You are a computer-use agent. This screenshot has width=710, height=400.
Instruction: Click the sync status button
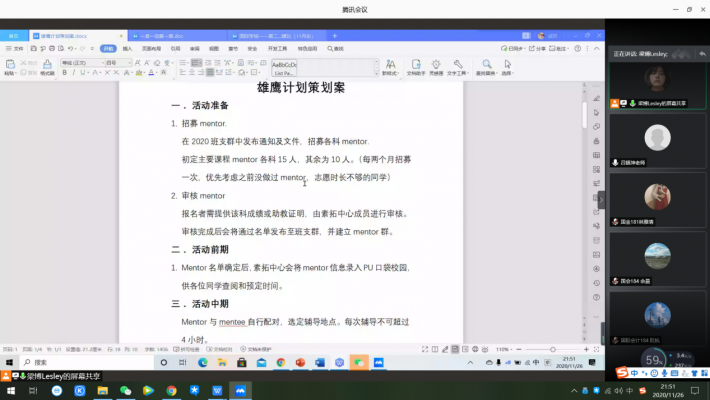coord(512,48)
